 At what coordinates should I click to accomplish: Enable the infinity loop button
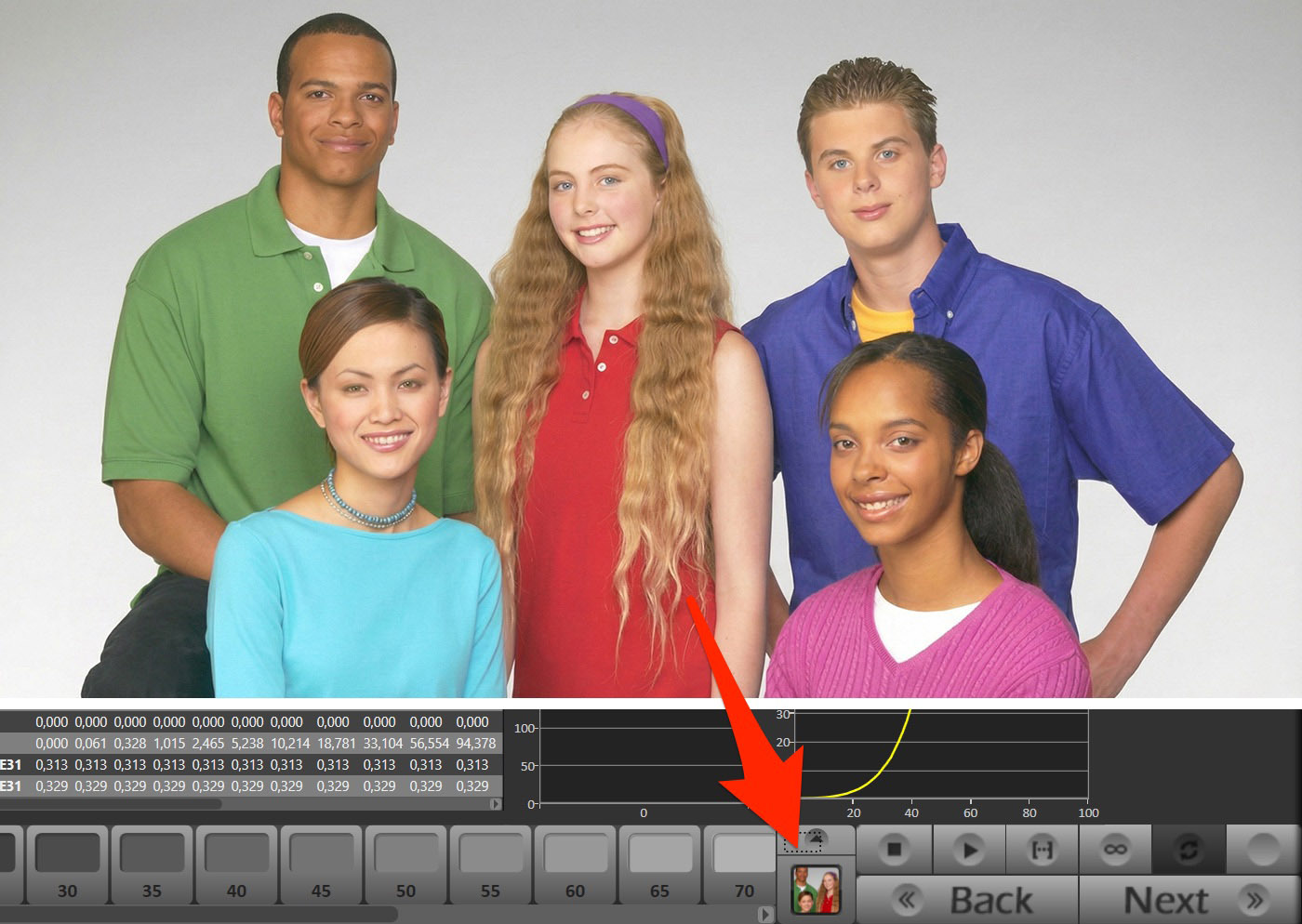coord(1115,849)
